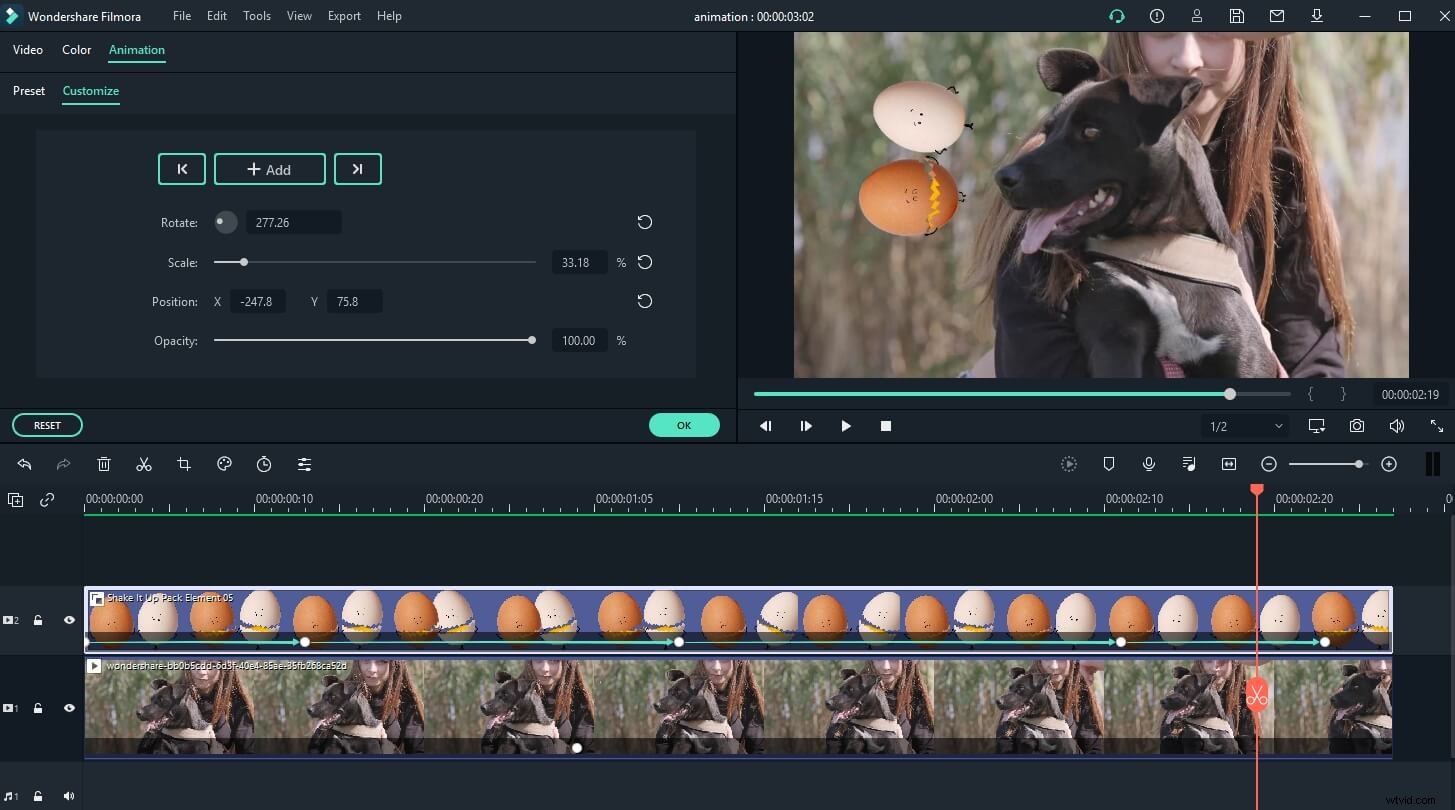Click the Speed duration clock icon
Screen dimensions: 1455x810
coord(264,463)
